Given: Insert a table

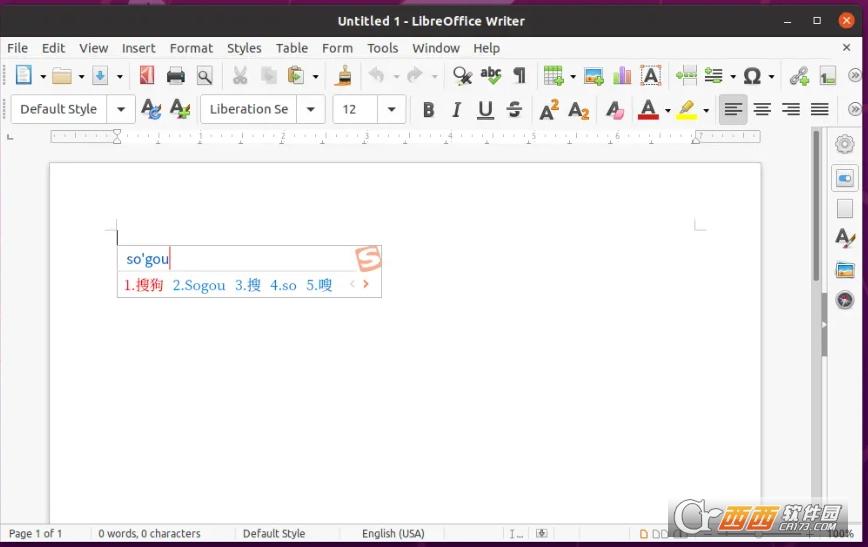Looking at the screenshot, I should coord(553,76).
